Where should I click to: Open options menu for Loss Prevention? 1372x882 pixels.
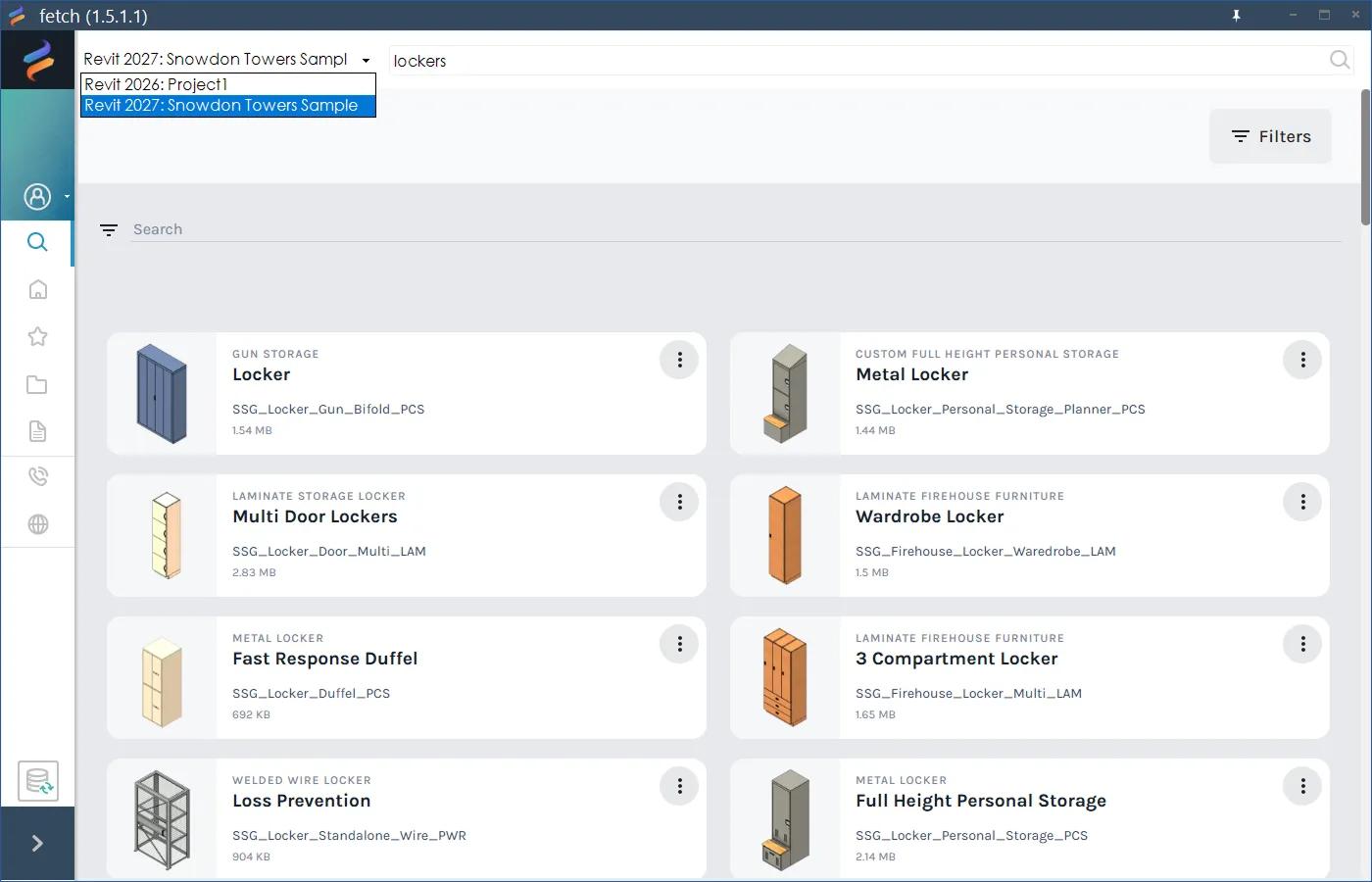(679, 786)
